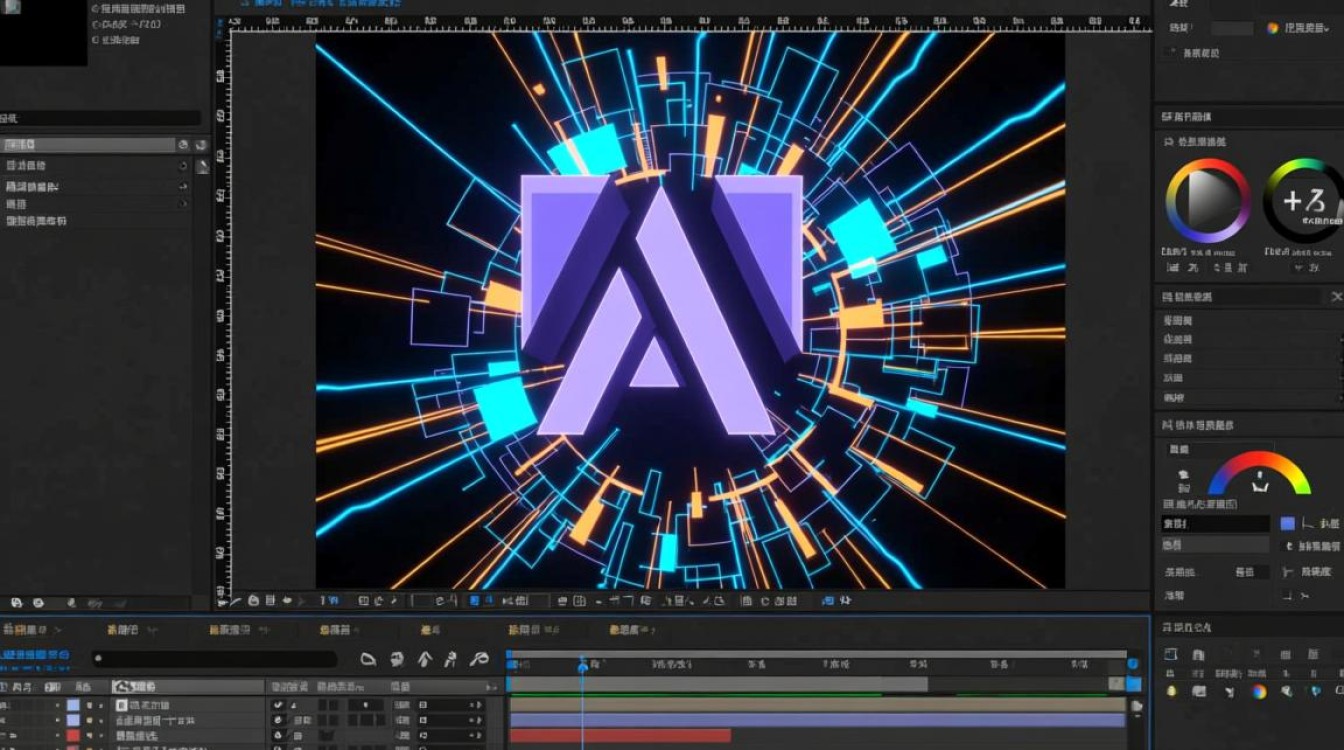Toggle the checkmark switch on the first layer row

278,705
